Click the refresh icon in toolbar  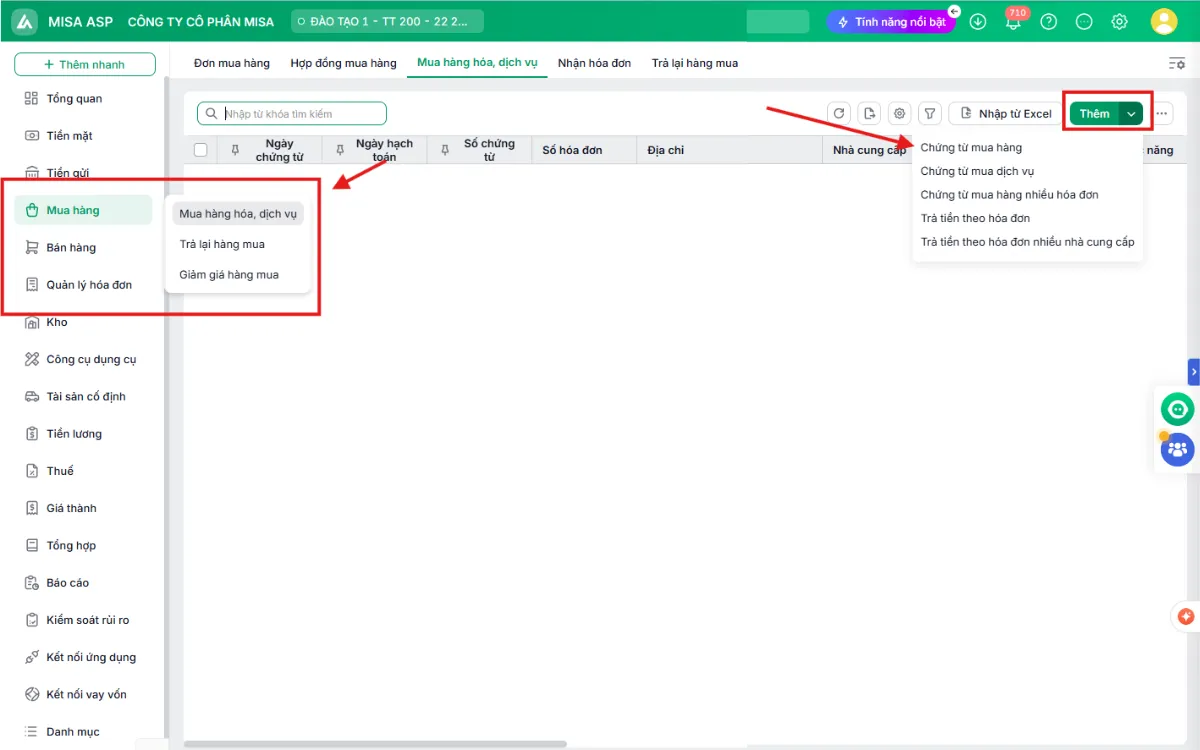839,114
